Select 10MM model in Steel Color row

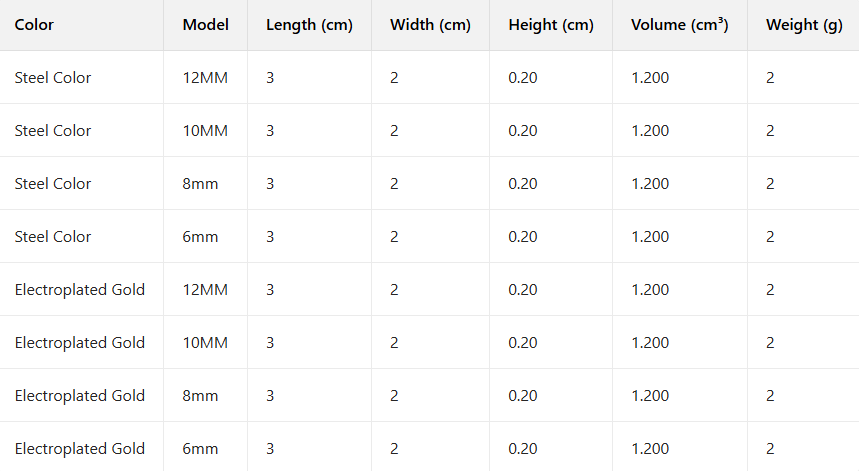click(x=205, y=131)
